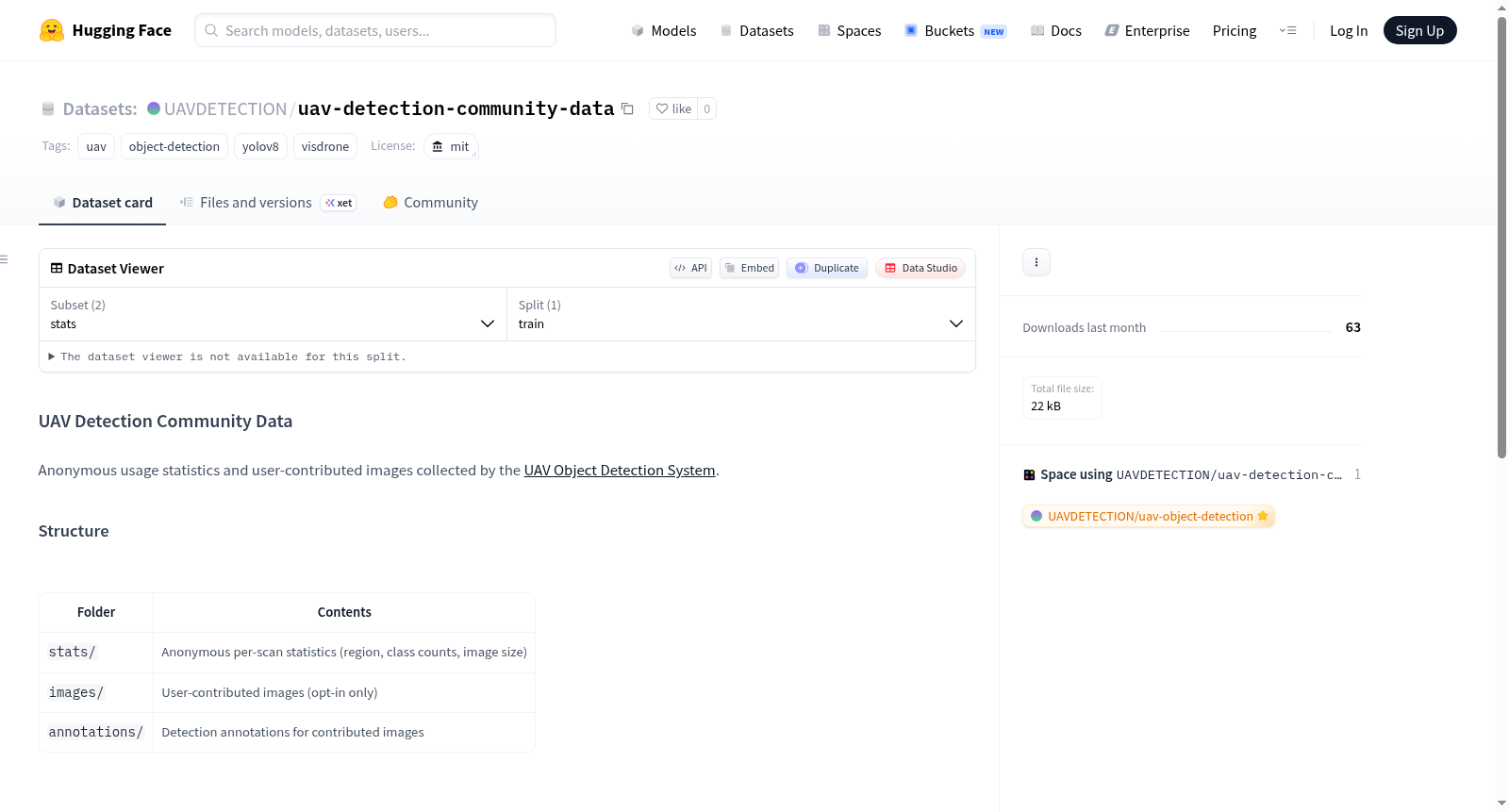Click the heart like button
This screenshot has width=1509, height=812.
coord(673,108)
